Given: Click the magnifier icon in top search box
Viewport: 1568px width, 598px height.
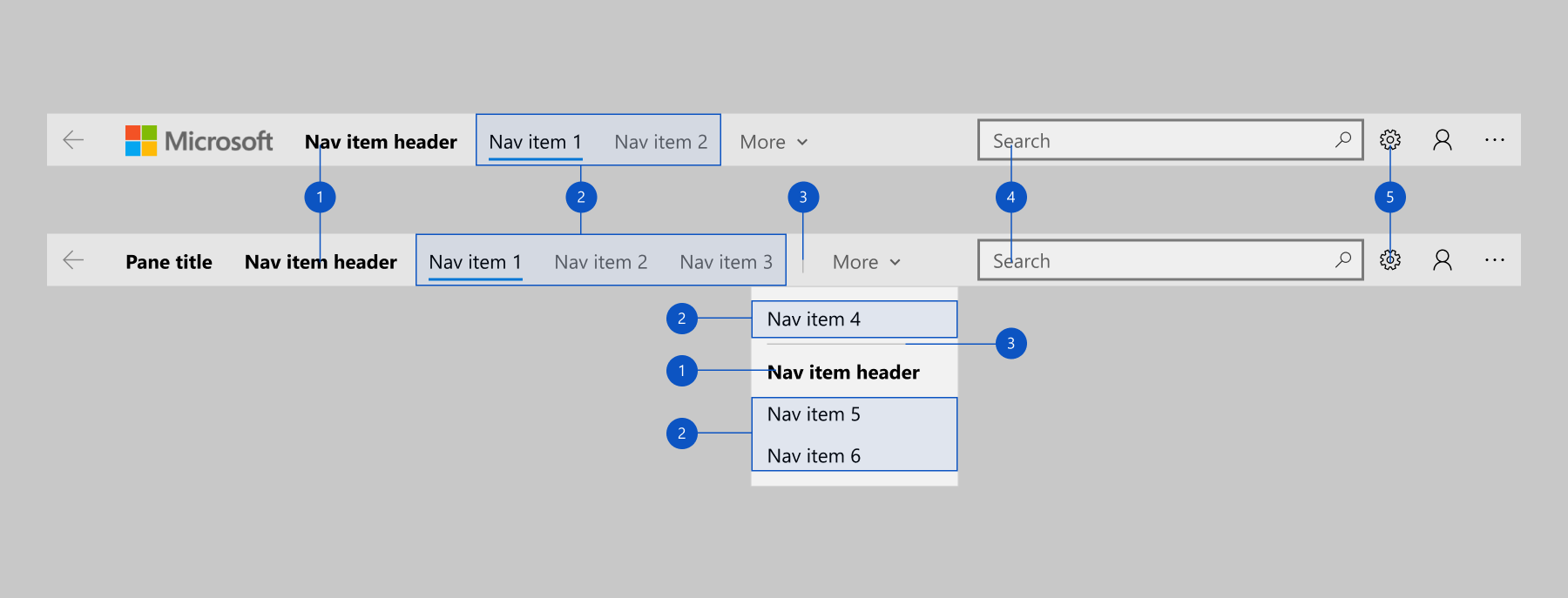Looking at the screenshot, I should (1342, 139).
